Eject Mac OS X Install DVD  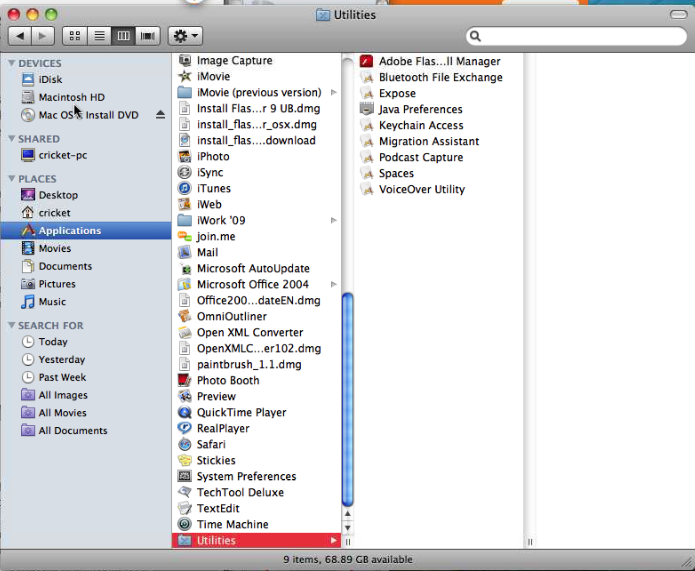tap(160, 115)
